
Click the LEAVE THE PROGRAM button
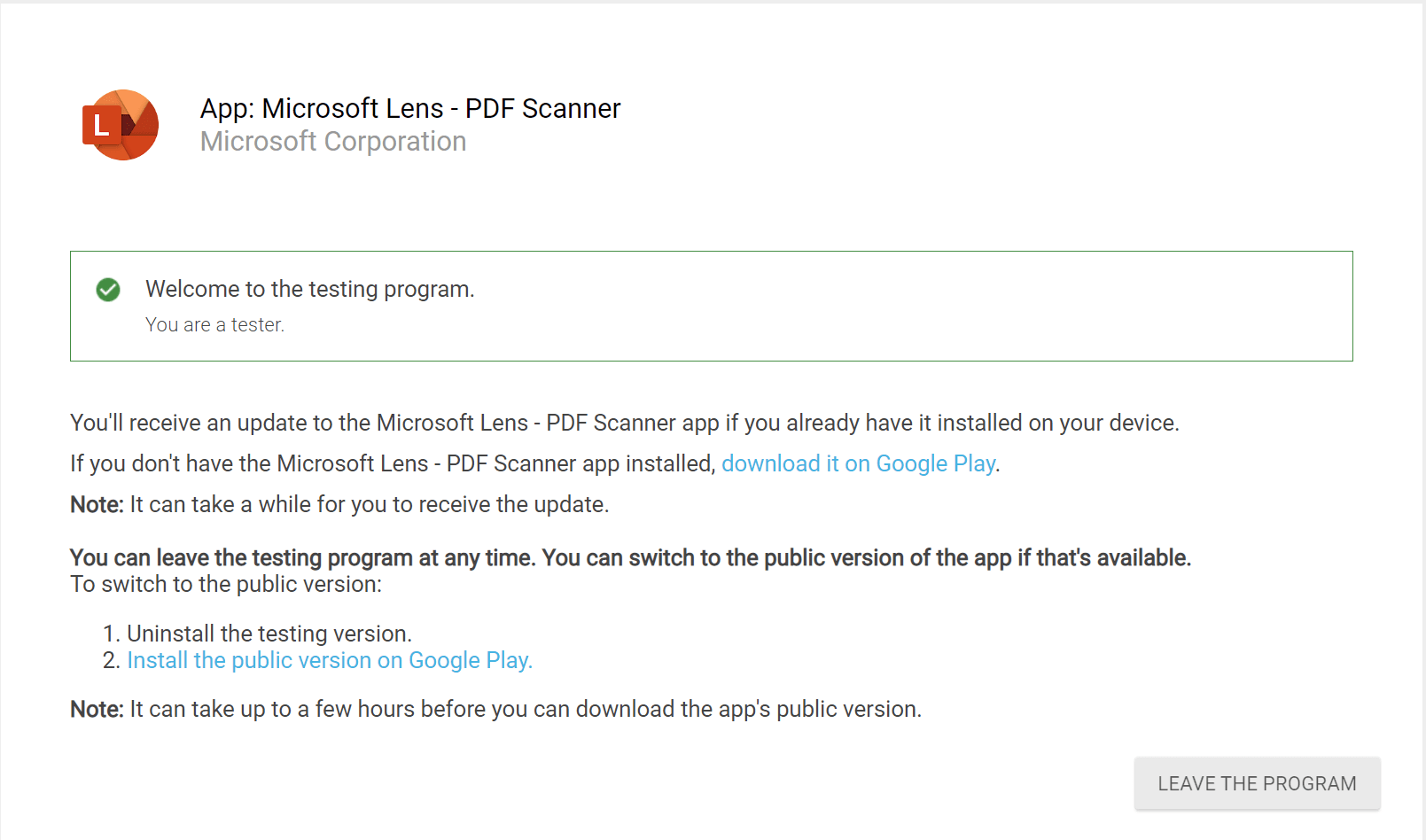tap(1256, 783)
